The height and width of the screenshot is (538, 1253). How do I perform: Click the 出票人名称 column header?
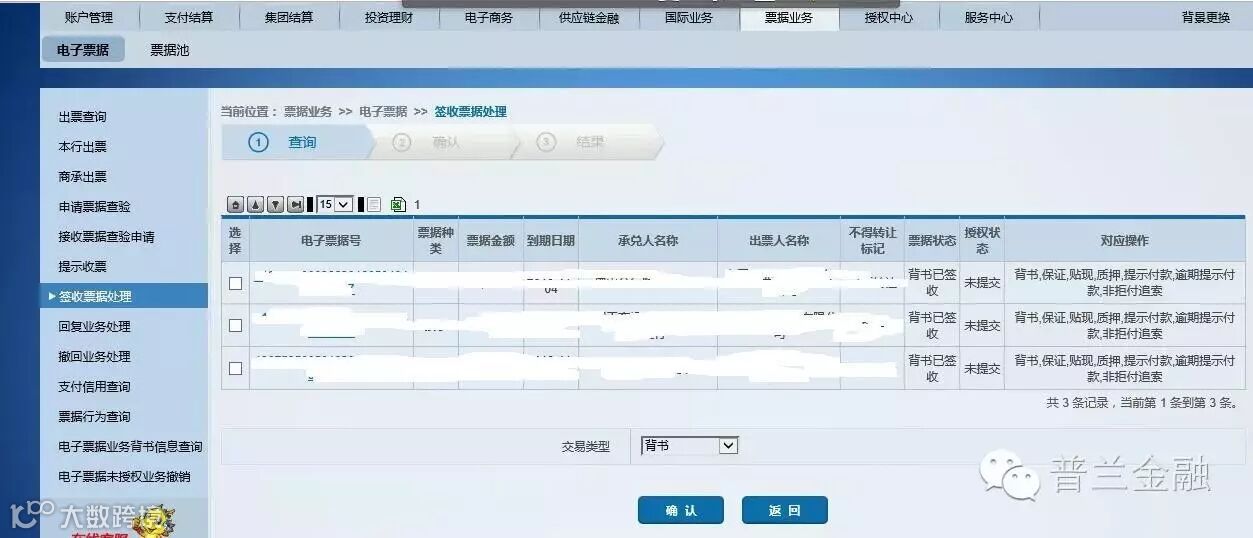779,241
